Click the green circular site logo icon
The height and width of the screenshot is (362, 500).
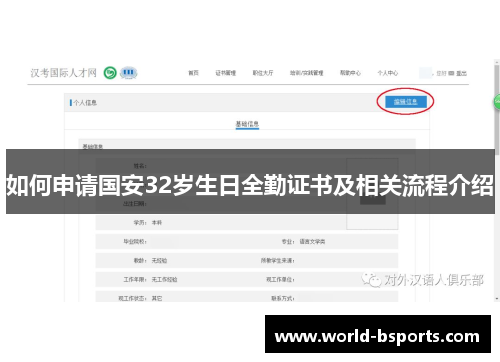tap(110, 73)
